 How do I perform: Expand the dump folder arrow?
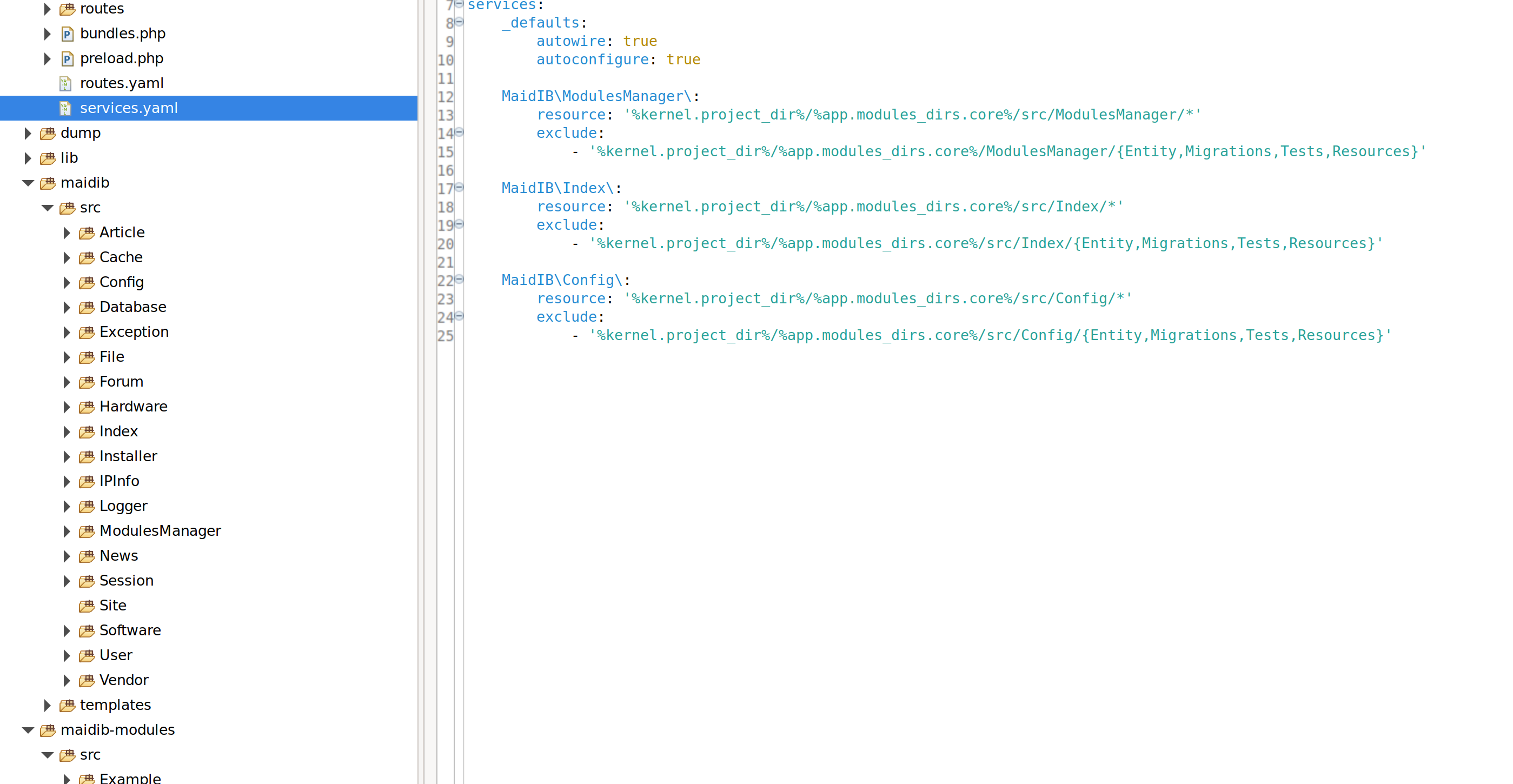pos(28,132)
